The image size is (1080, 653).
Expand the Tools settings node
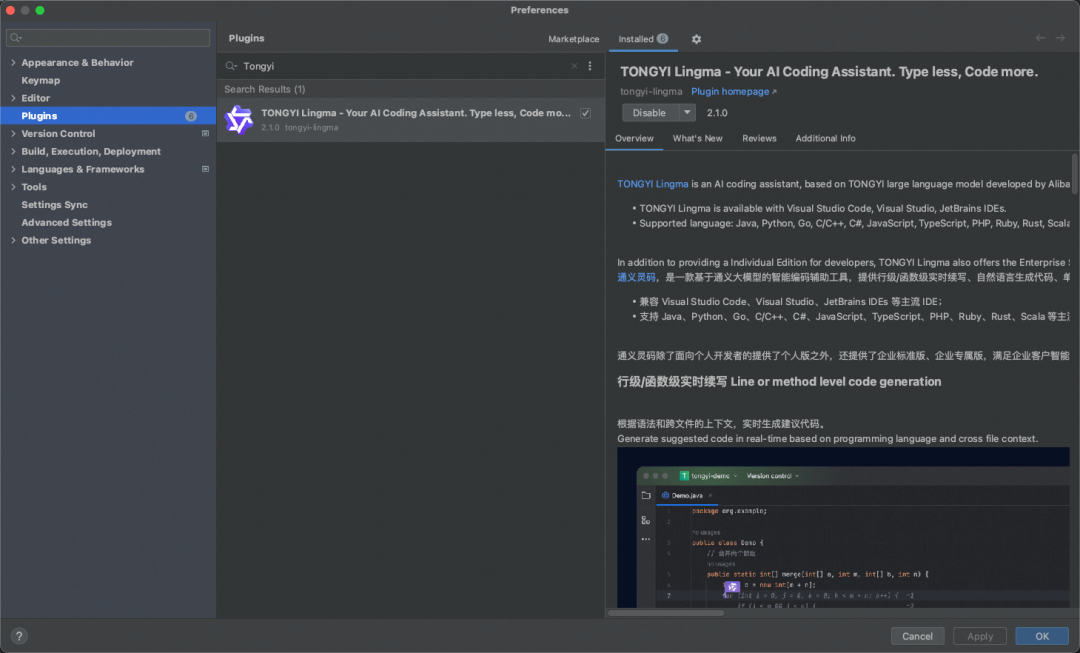click(x=13, y=187)
